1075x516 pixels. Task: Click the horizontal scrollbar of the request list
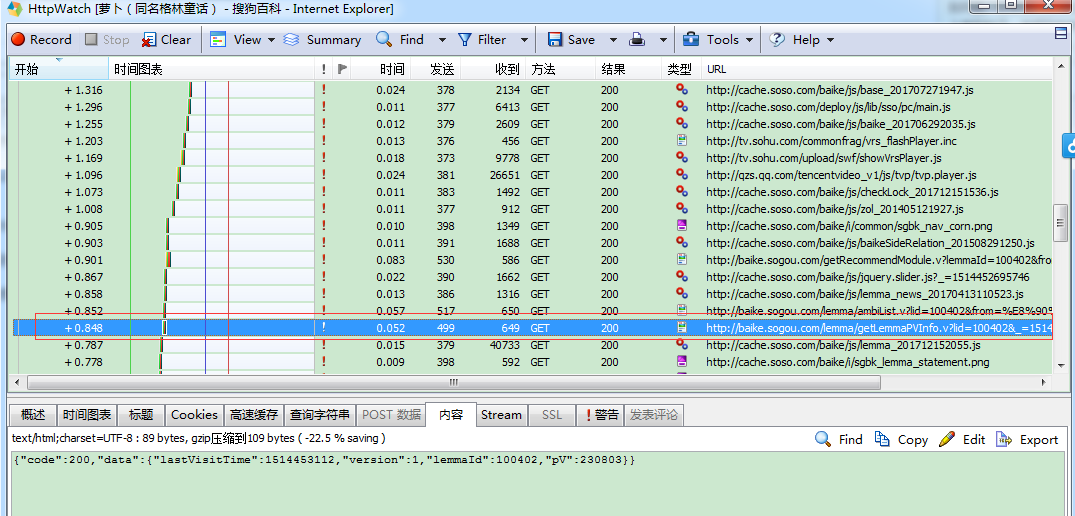453,382
